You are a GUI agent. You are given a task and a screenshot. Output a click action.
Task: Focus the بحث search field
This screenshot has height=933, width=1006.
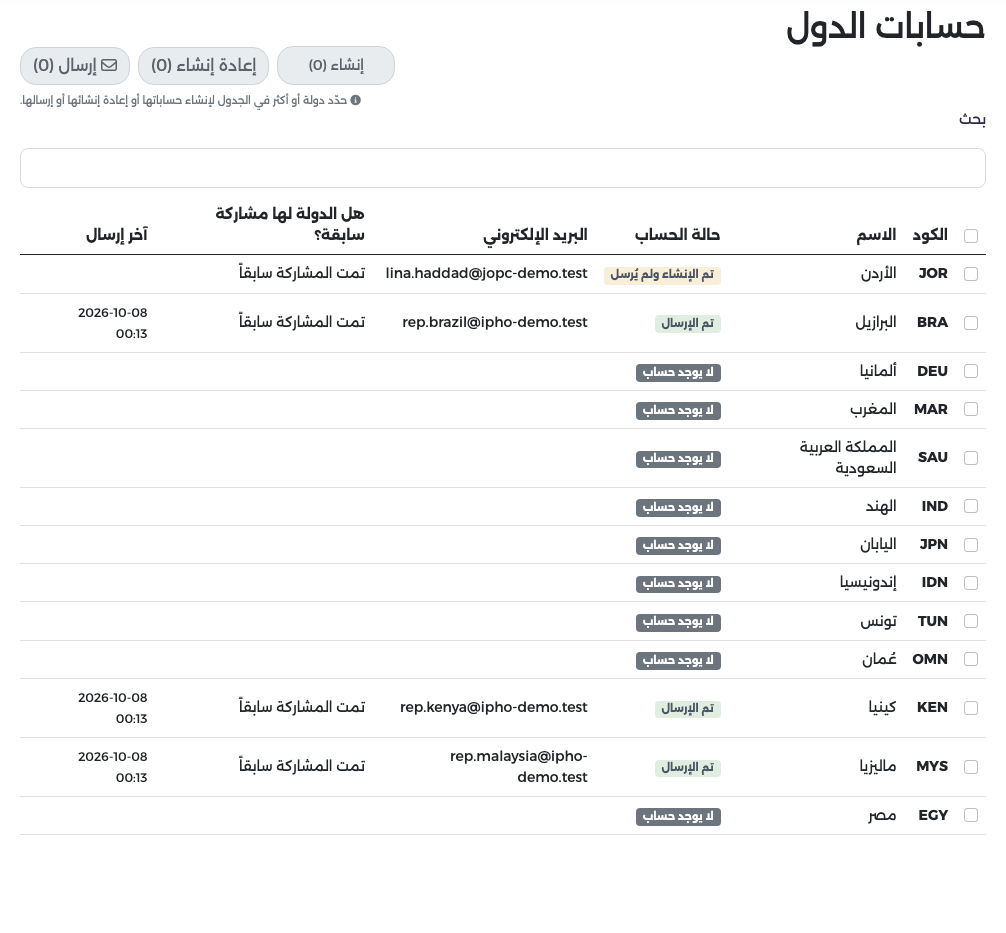click(x=502, y=168)
